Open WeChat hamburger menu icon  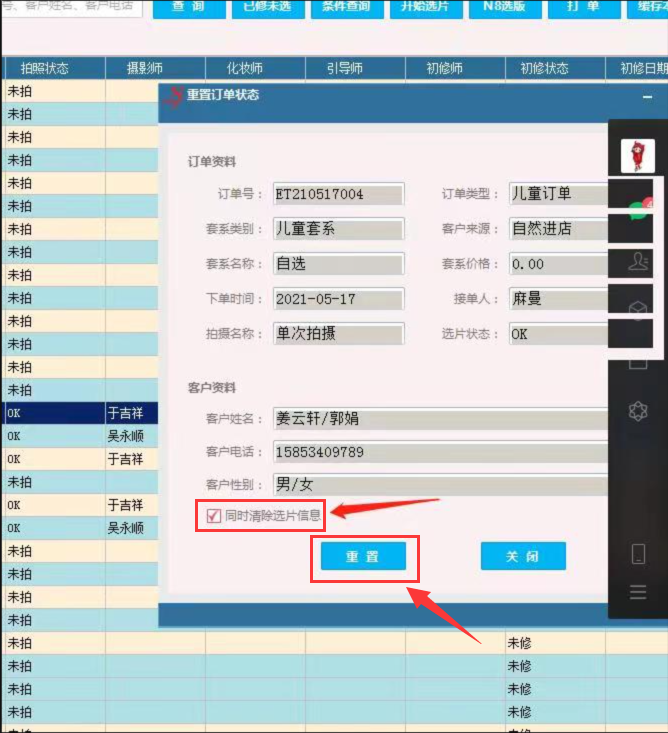(x=638, y=592)
